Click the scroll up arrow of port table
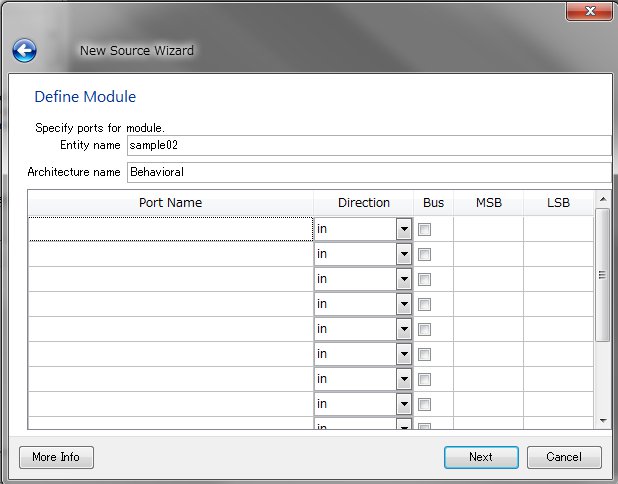 (603, 201)
